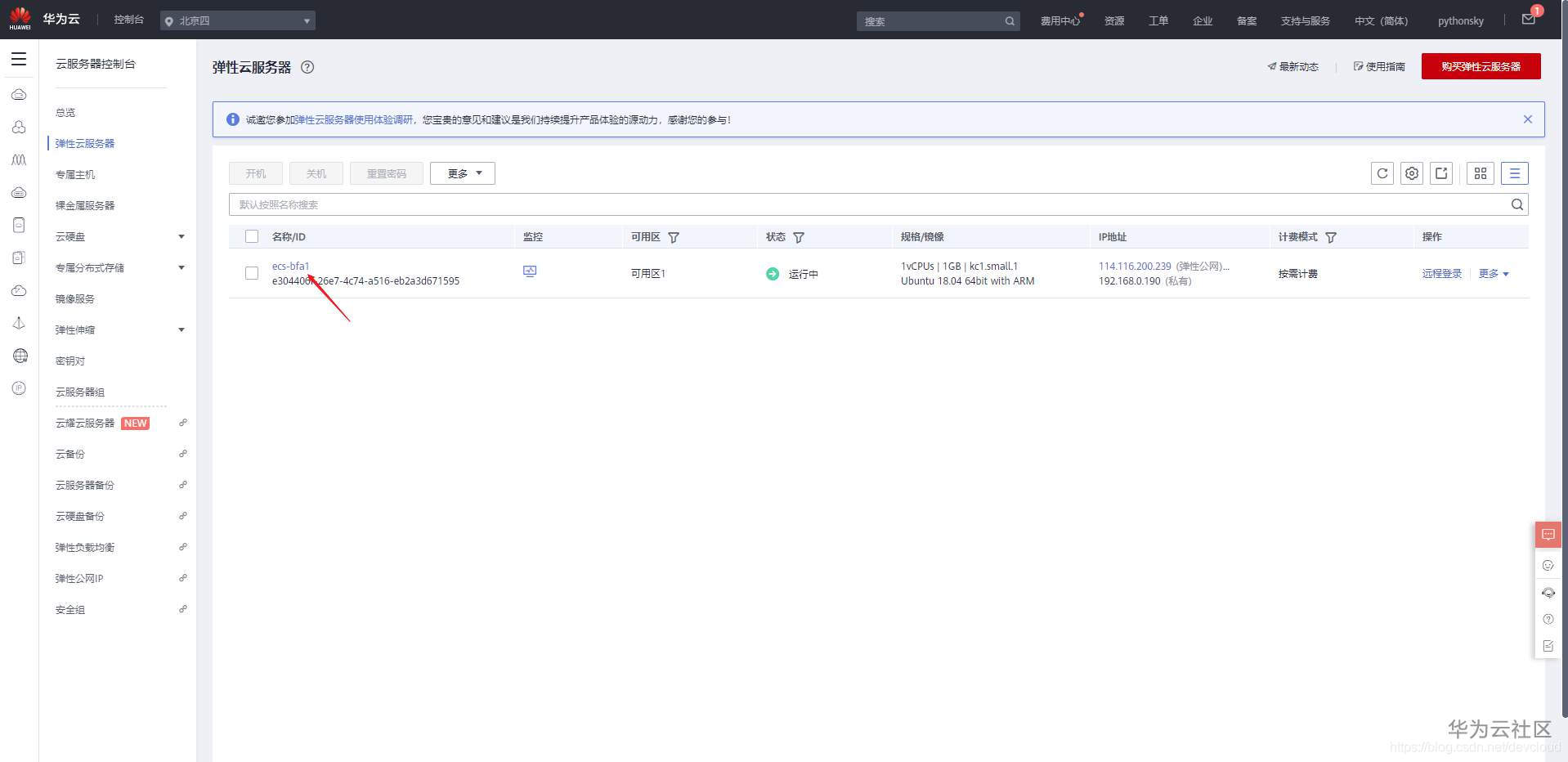Refresh the server list

coord(1382,173)
